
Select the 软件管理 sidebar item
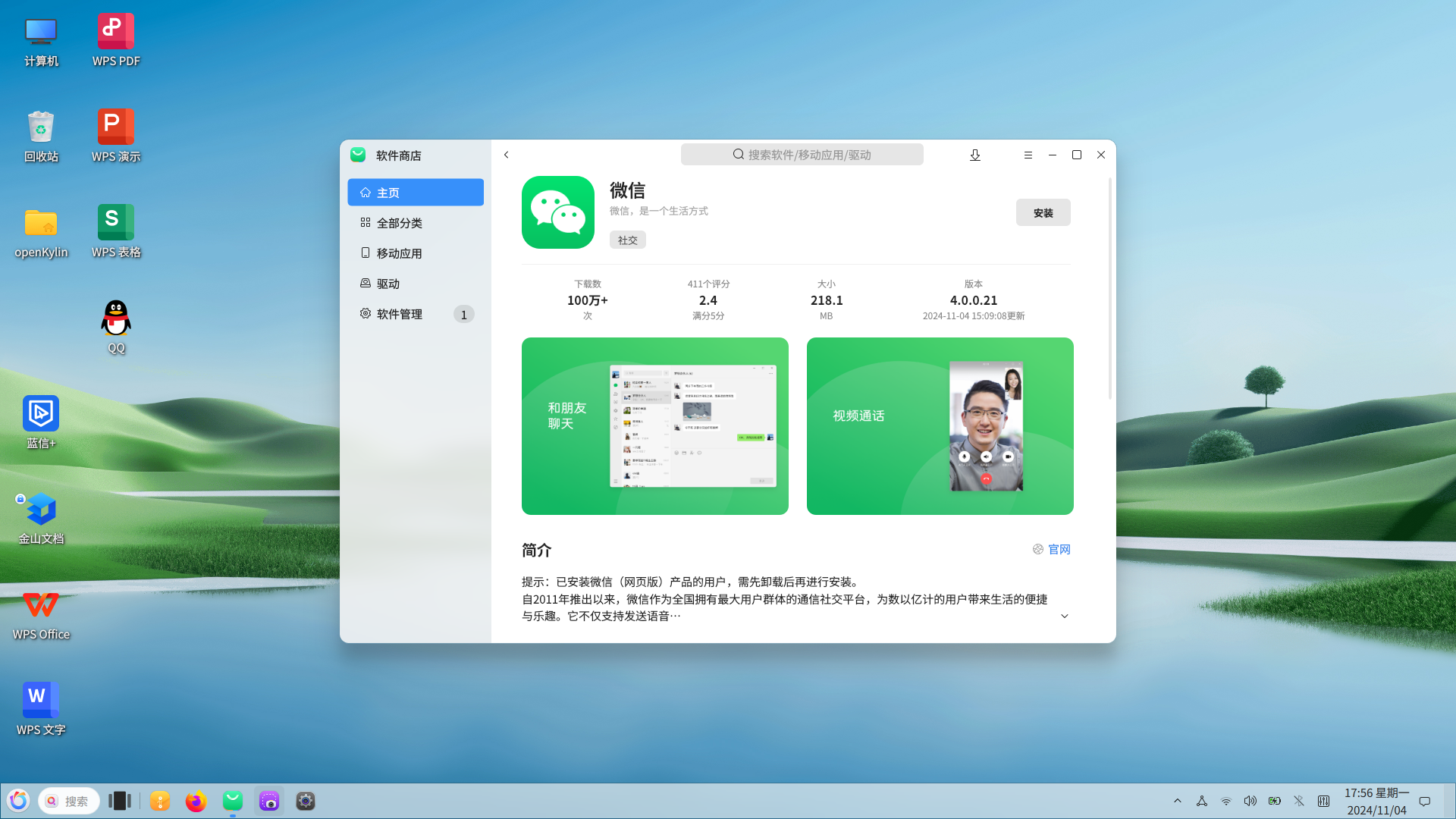(x=416, y=314)
